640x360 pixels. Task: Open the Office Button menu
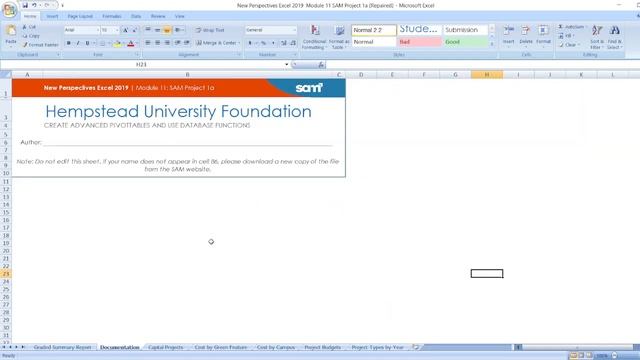9,9
